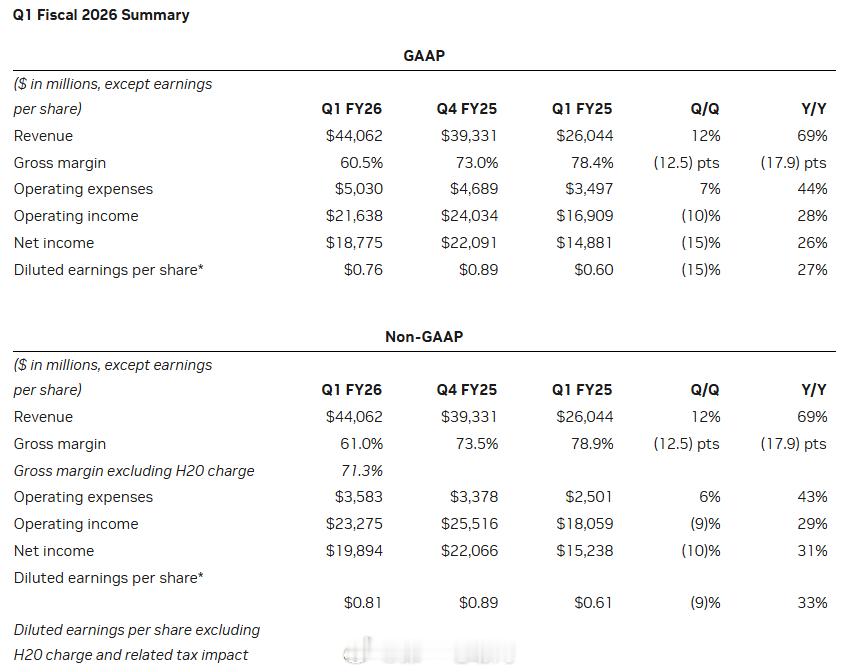
Task: Select GAAP gross margin Q/Q (12.5) pts
Action: 686,163
